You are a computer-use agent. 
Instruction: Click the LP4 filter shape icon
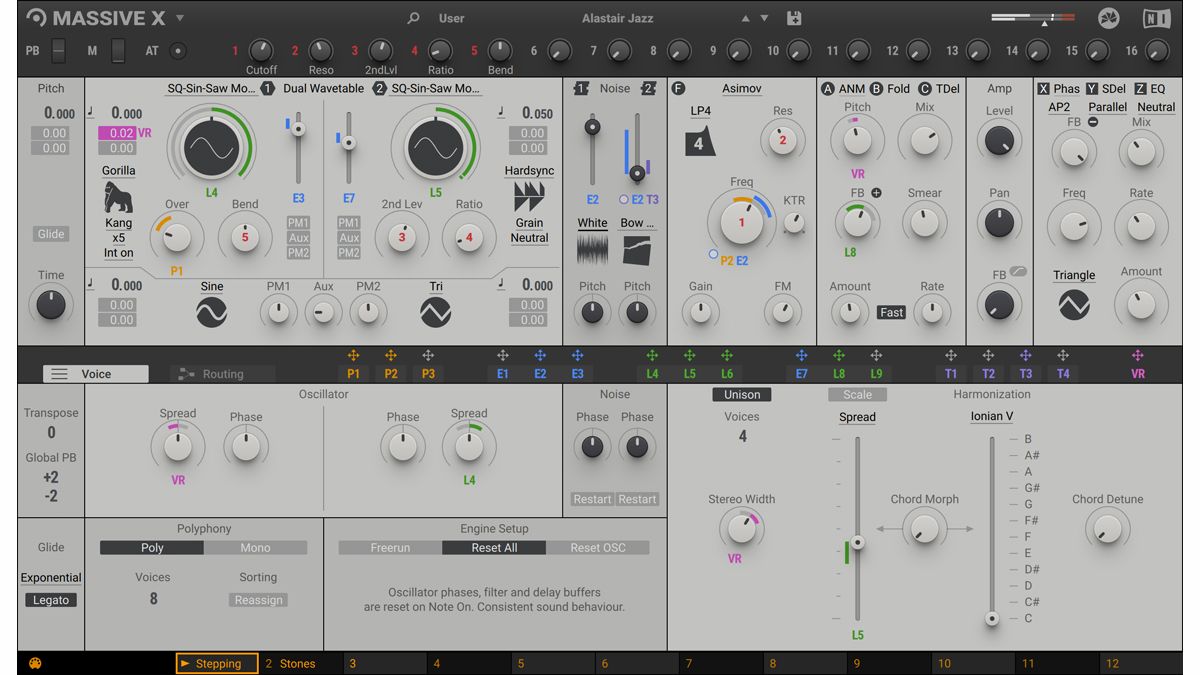[x=700, y=141]
